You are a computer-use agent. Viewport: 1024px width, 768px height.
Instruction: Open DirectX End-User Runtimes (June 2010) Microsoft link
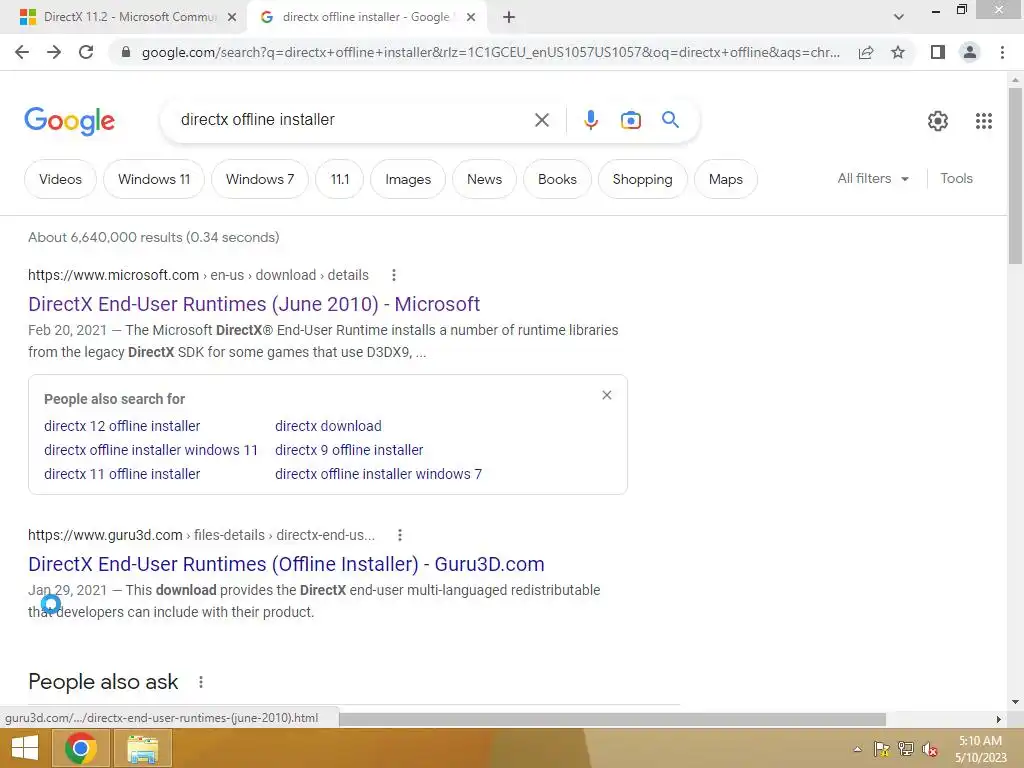coord(254,304)
